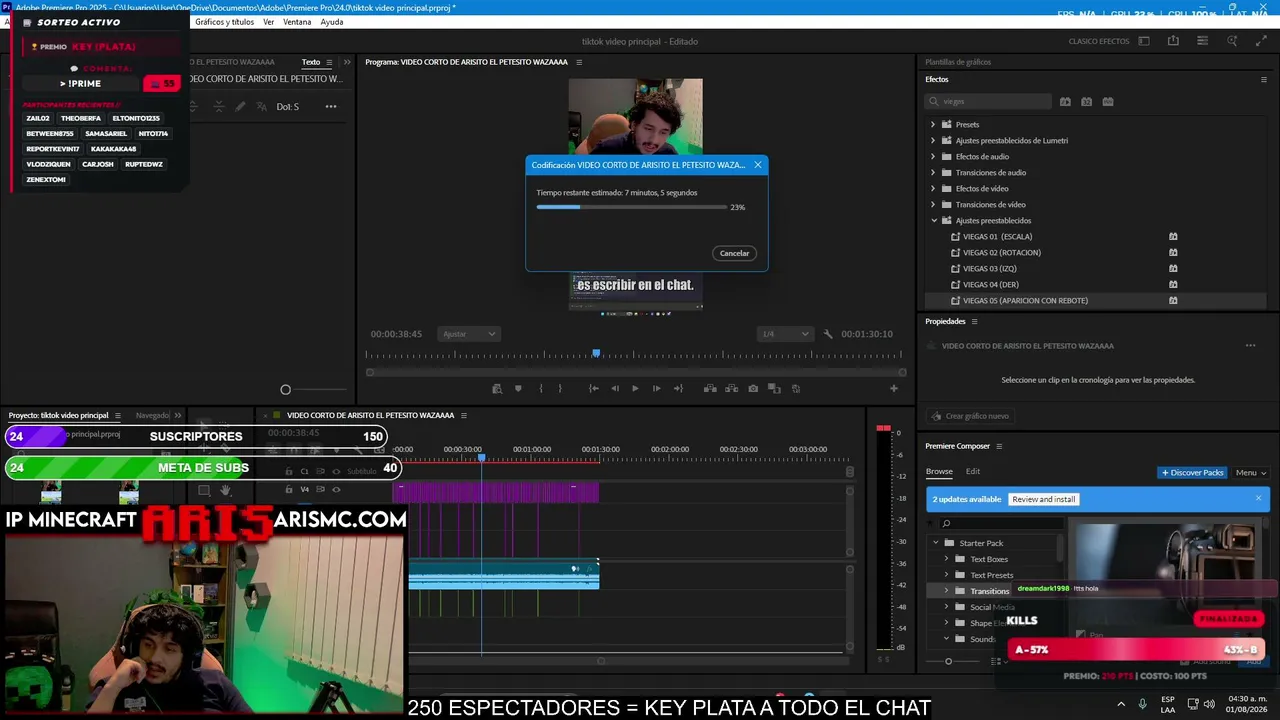Click more options in the Propiedades panel
The height and width of the screenshot is (720, 1280).
(x=1250, y=346)
